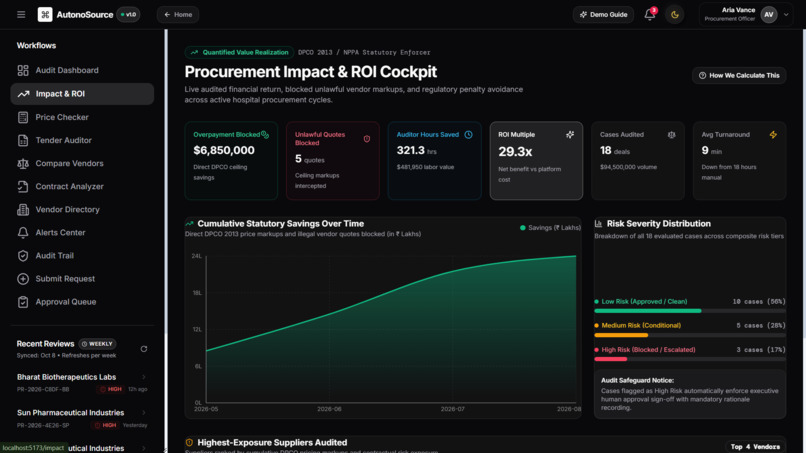This screenshot has height=453, width=806.
Task: Click the Approval Queue clipboard icon
Action: [23, 302]
